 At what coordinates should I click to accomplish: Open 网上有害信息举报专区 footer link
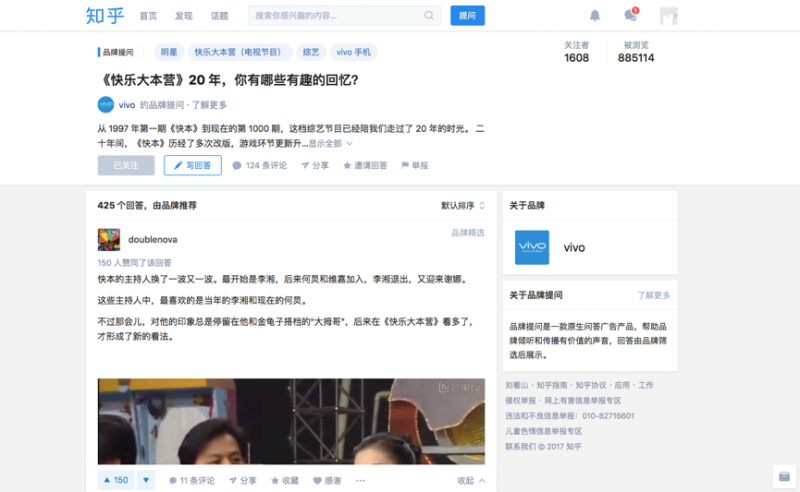583,401
